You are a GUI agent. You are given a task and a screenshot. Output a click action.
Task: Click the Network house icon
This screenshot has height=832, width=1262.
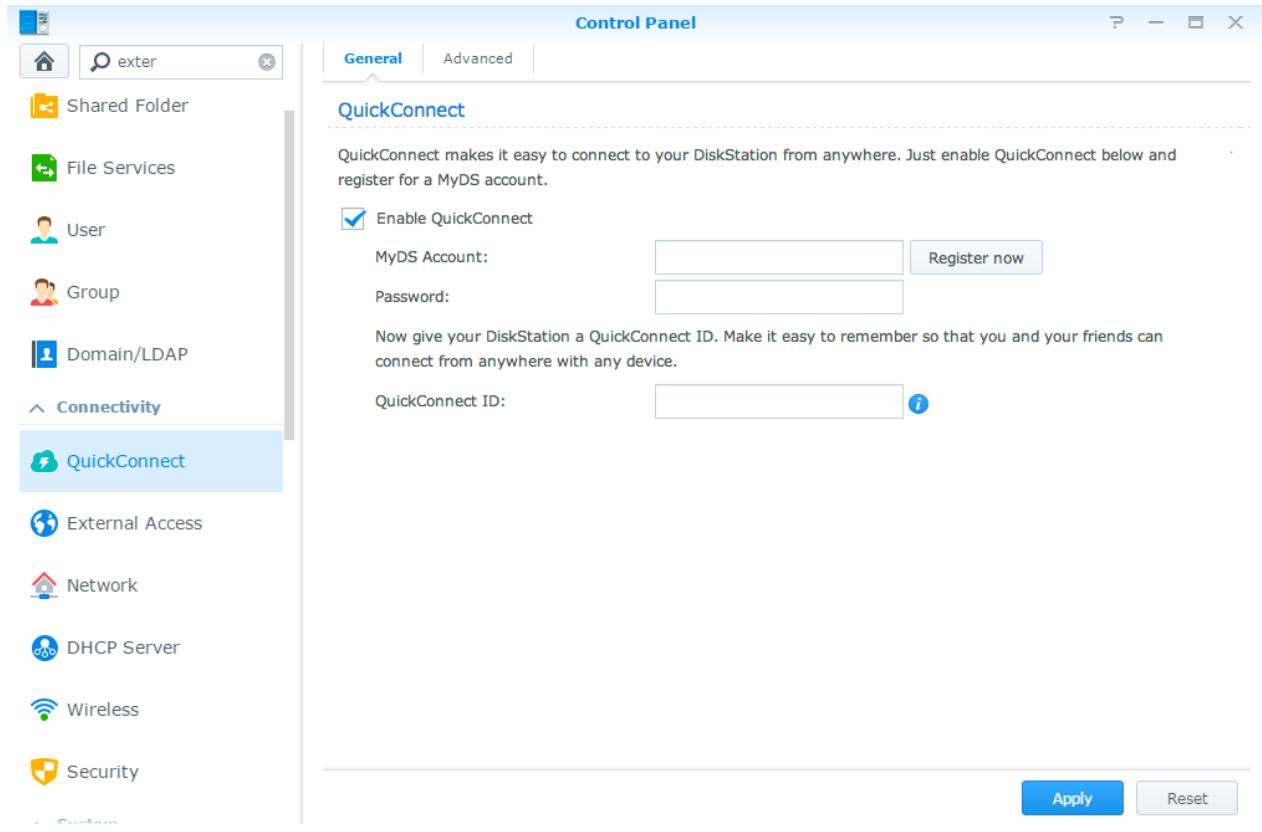point(45,585)
